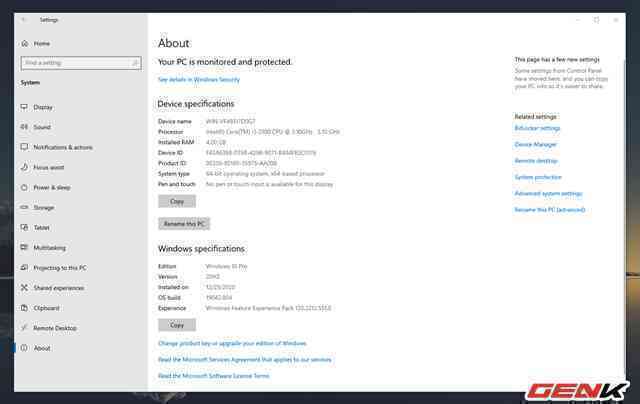Copy the device specifications

click(177, 201)
